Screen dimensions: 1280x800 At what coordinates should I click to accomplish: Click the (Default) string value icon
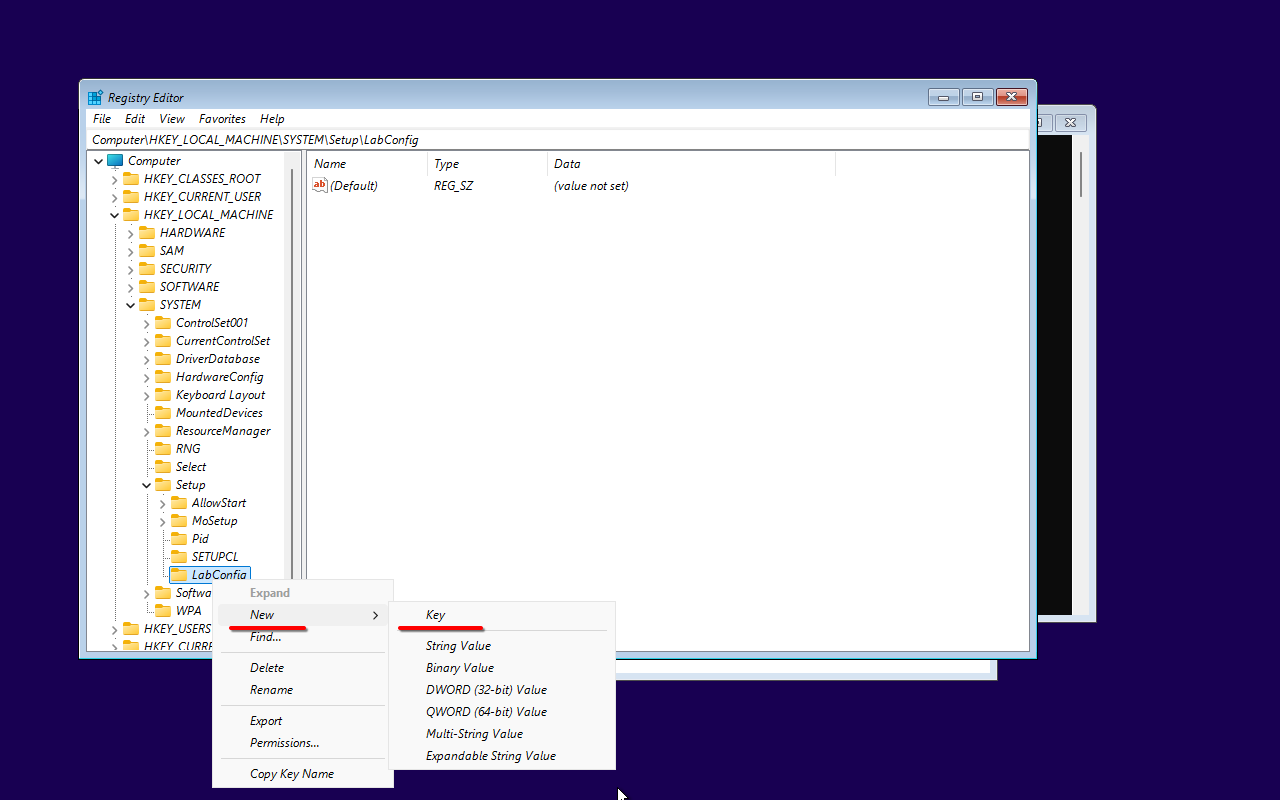click(x=320, y=185)
